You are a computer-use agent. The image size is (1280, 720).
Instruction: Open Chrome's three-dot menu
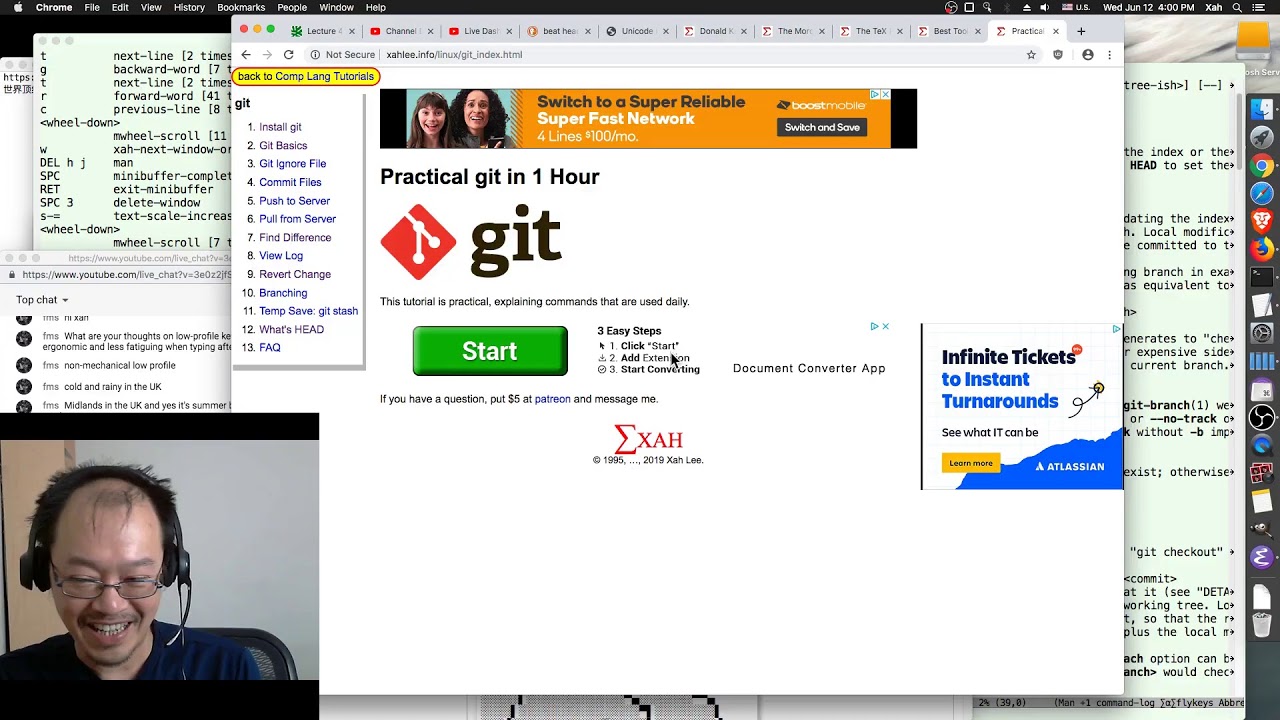tap(1109, 55)
